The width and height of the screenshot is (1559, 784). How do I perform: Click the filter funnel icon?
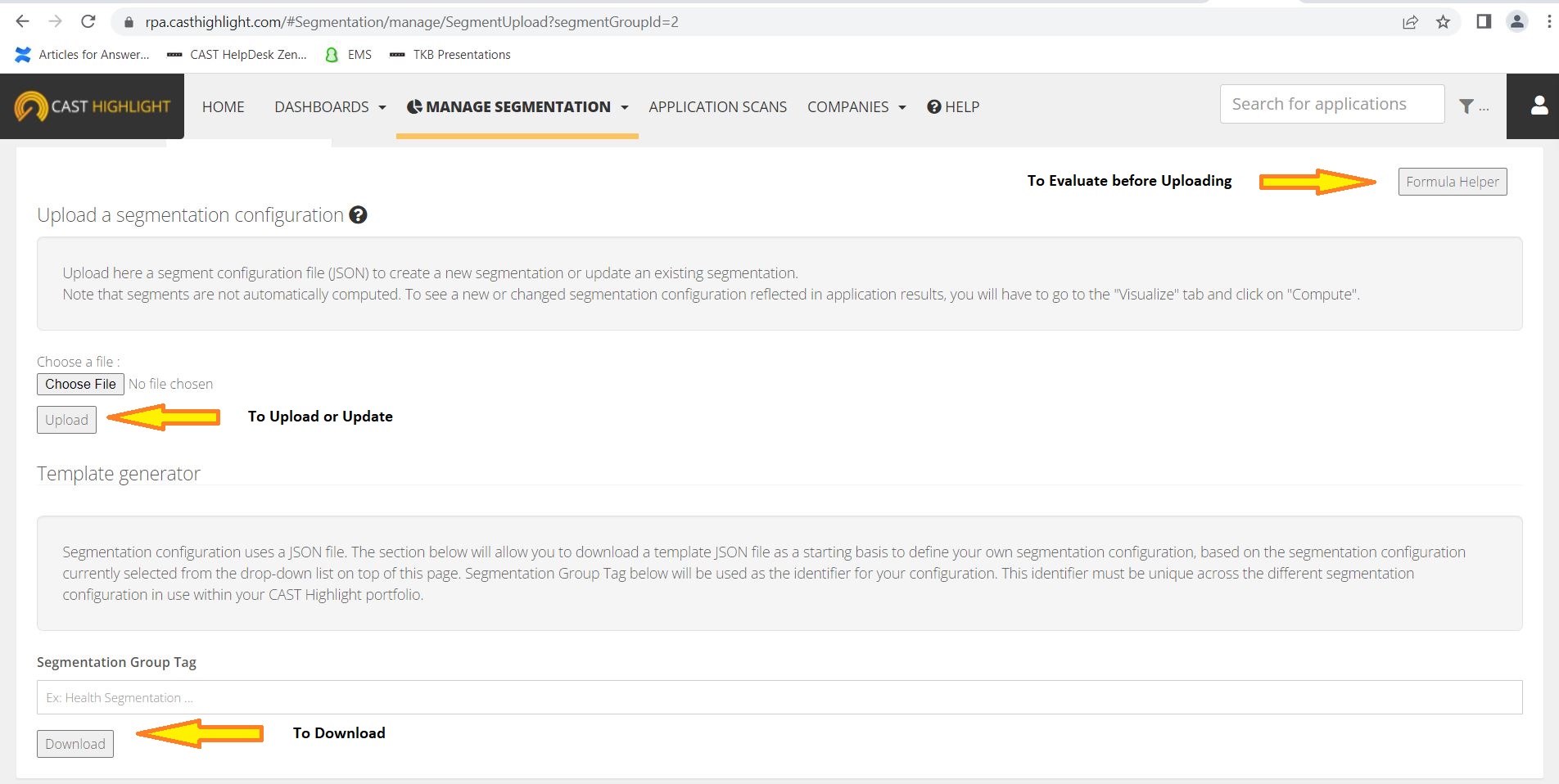(x=1466, y=106)
